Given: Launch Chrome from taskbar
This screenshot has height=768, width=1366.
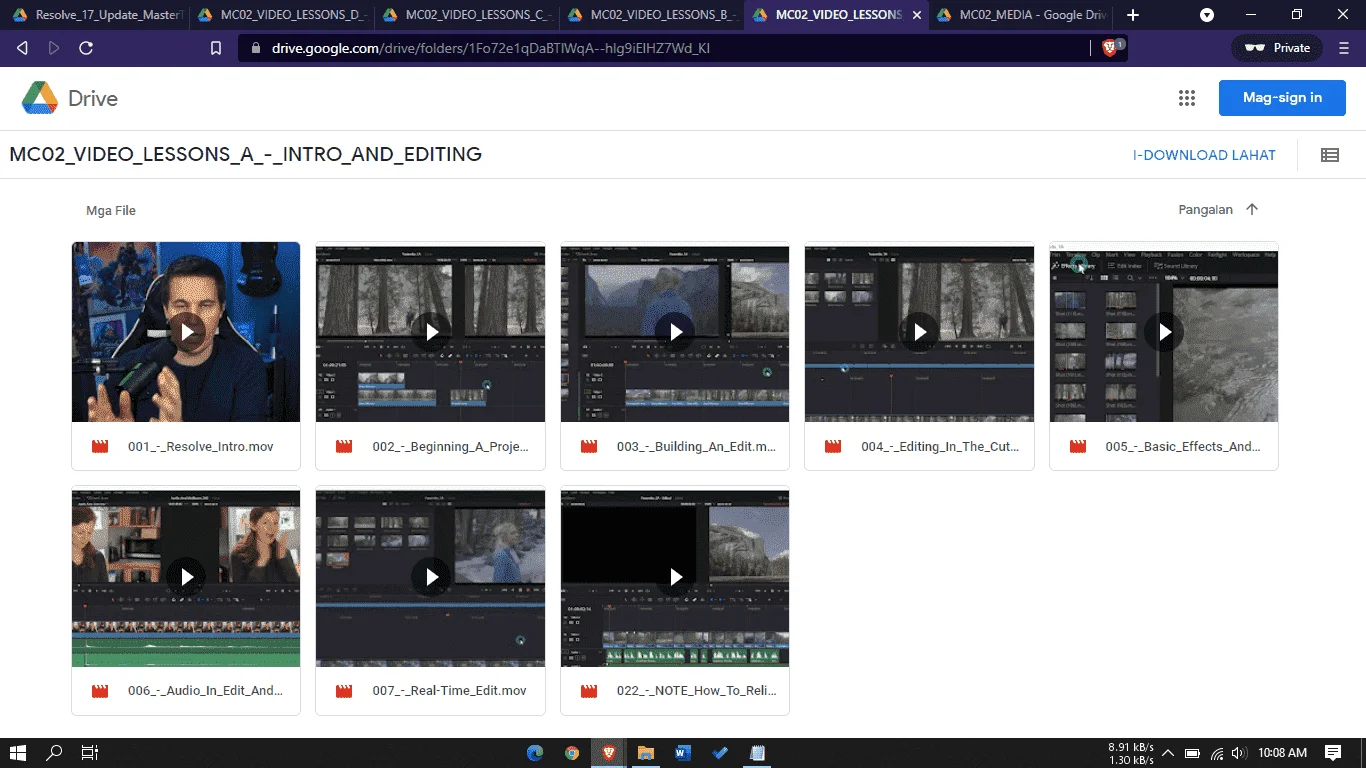Looking at the screenshot, I should click(572, 753).
